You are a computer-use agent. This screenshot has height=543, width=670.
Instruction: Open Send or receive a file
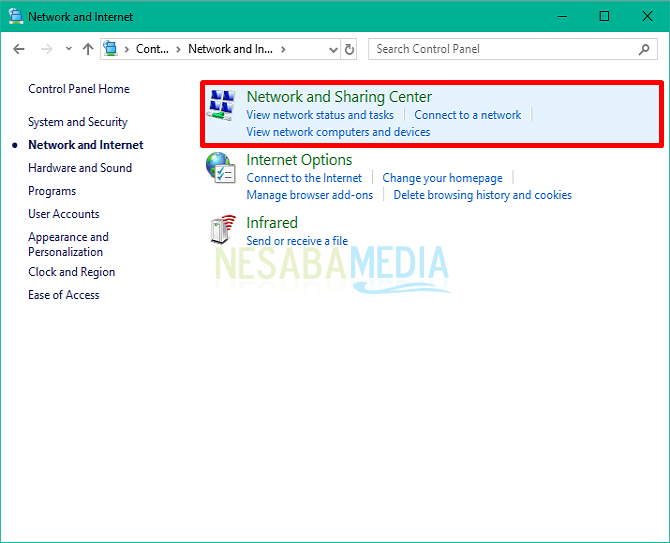point(297,241)
